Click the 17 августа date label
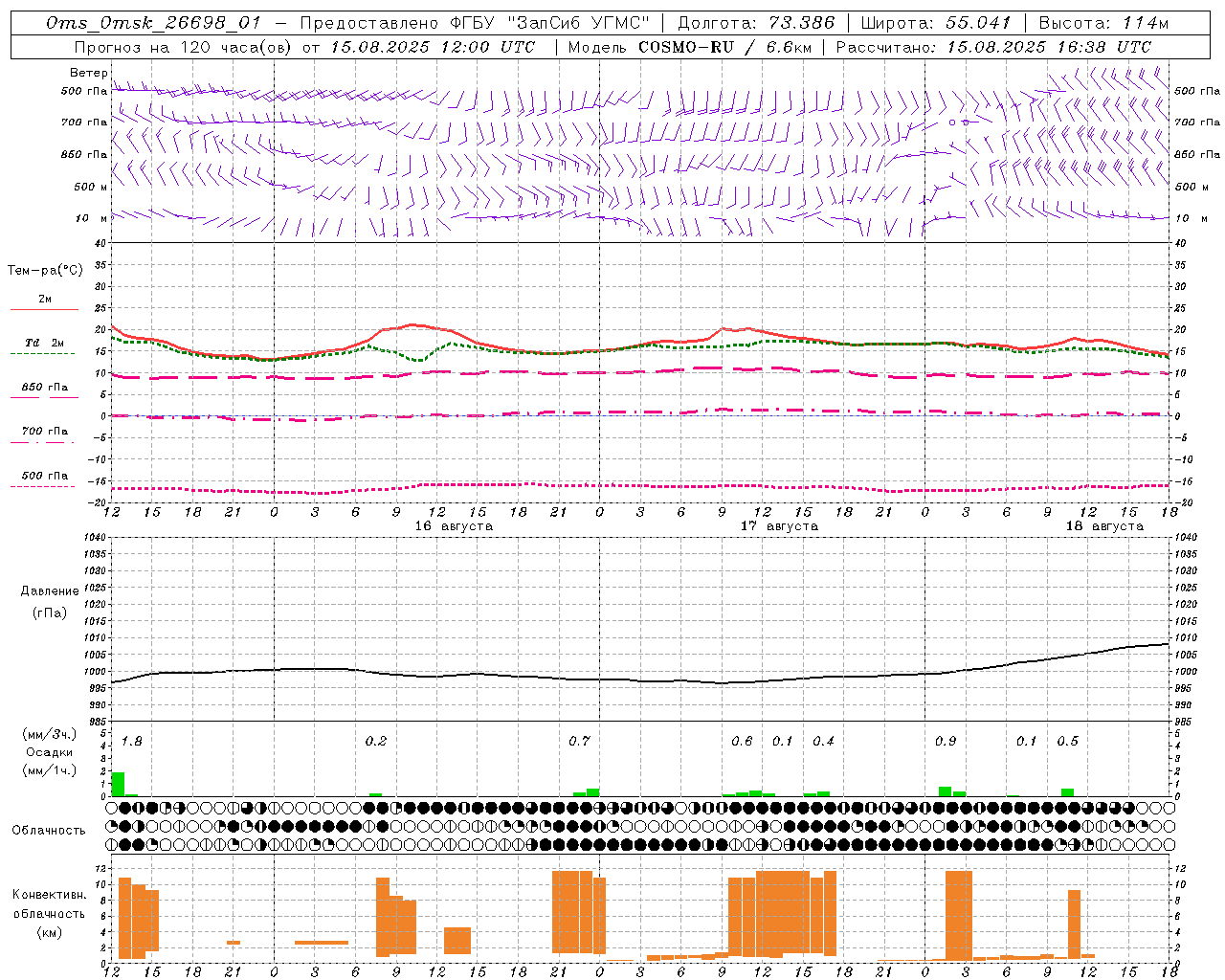The height and width of the screenshot is (980, 1225). pos(779,526)
